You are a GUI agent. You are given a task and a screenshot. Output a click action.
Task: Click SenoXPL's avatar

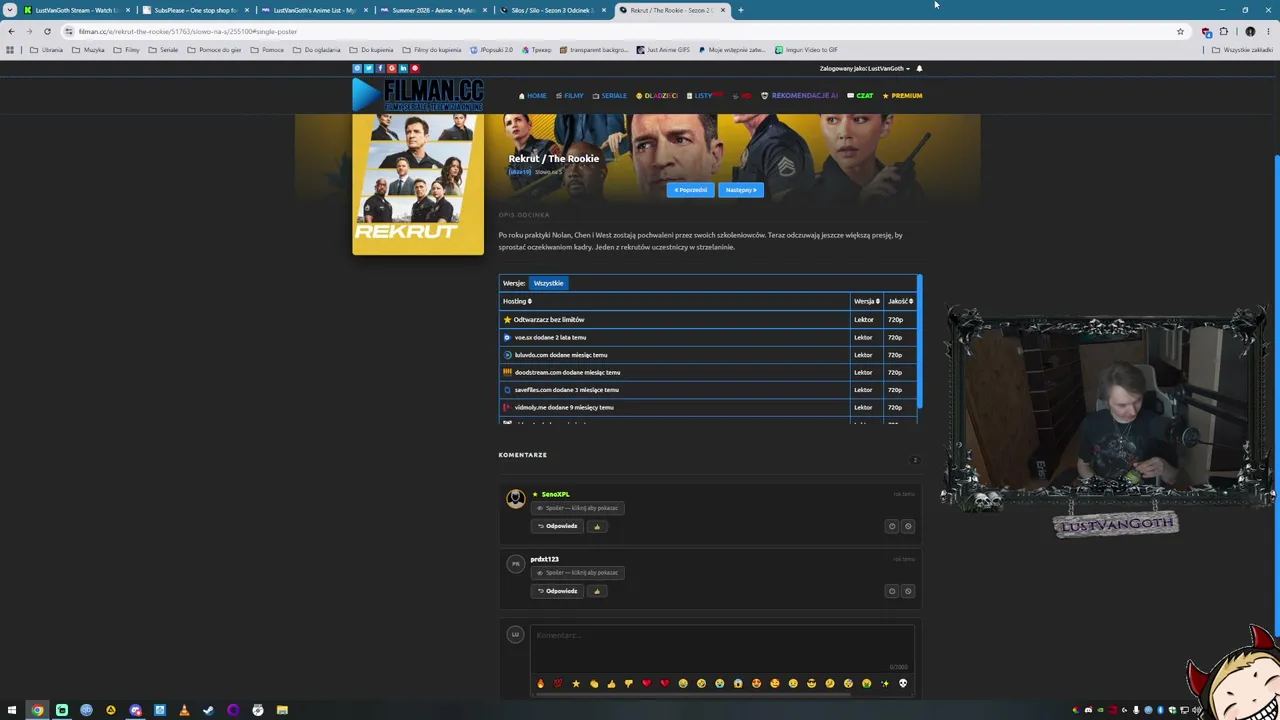click(515, 498)
